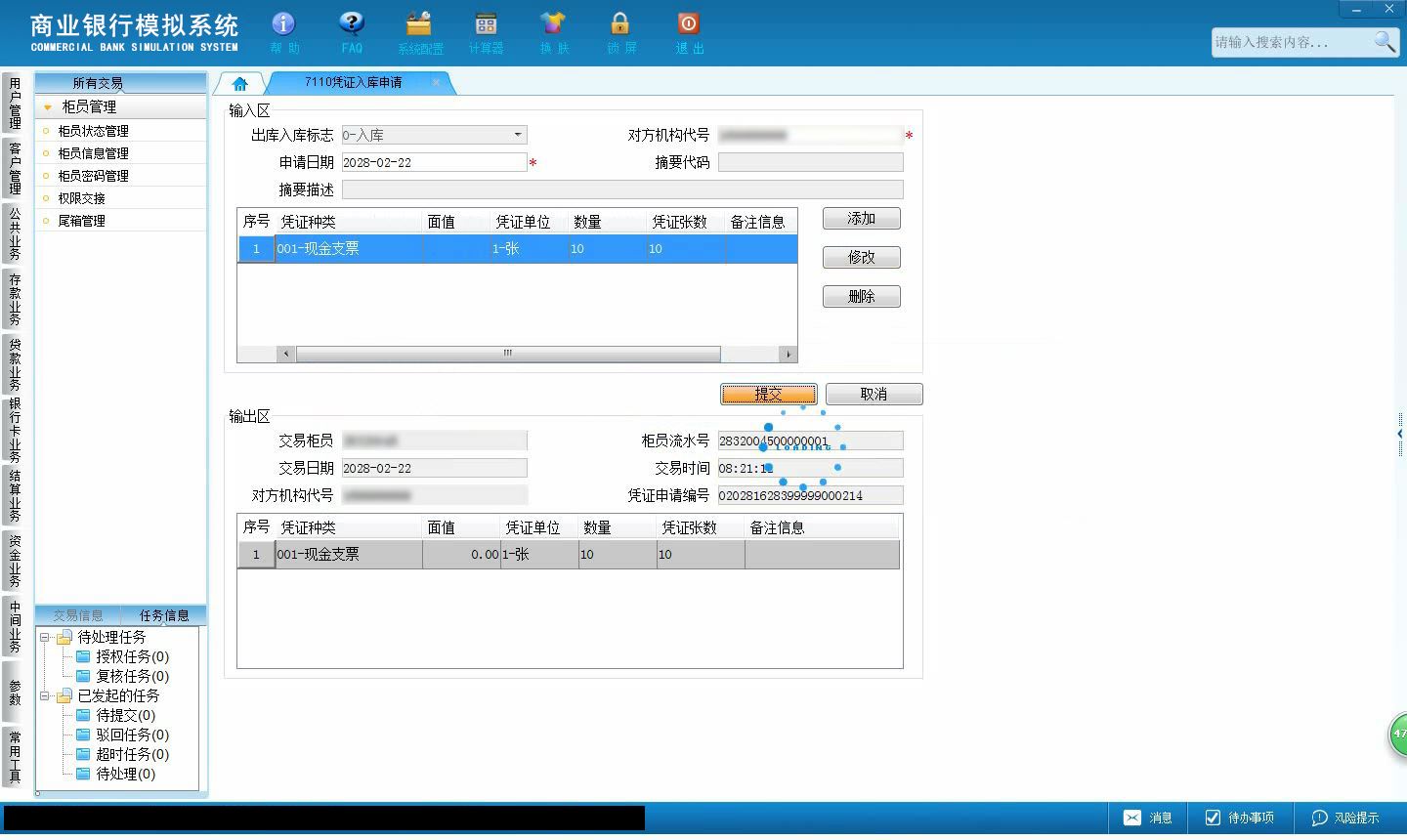1407x840 pixels.
Task: Close the 7110凭证入库申请 tab
Action: (436, 82)
